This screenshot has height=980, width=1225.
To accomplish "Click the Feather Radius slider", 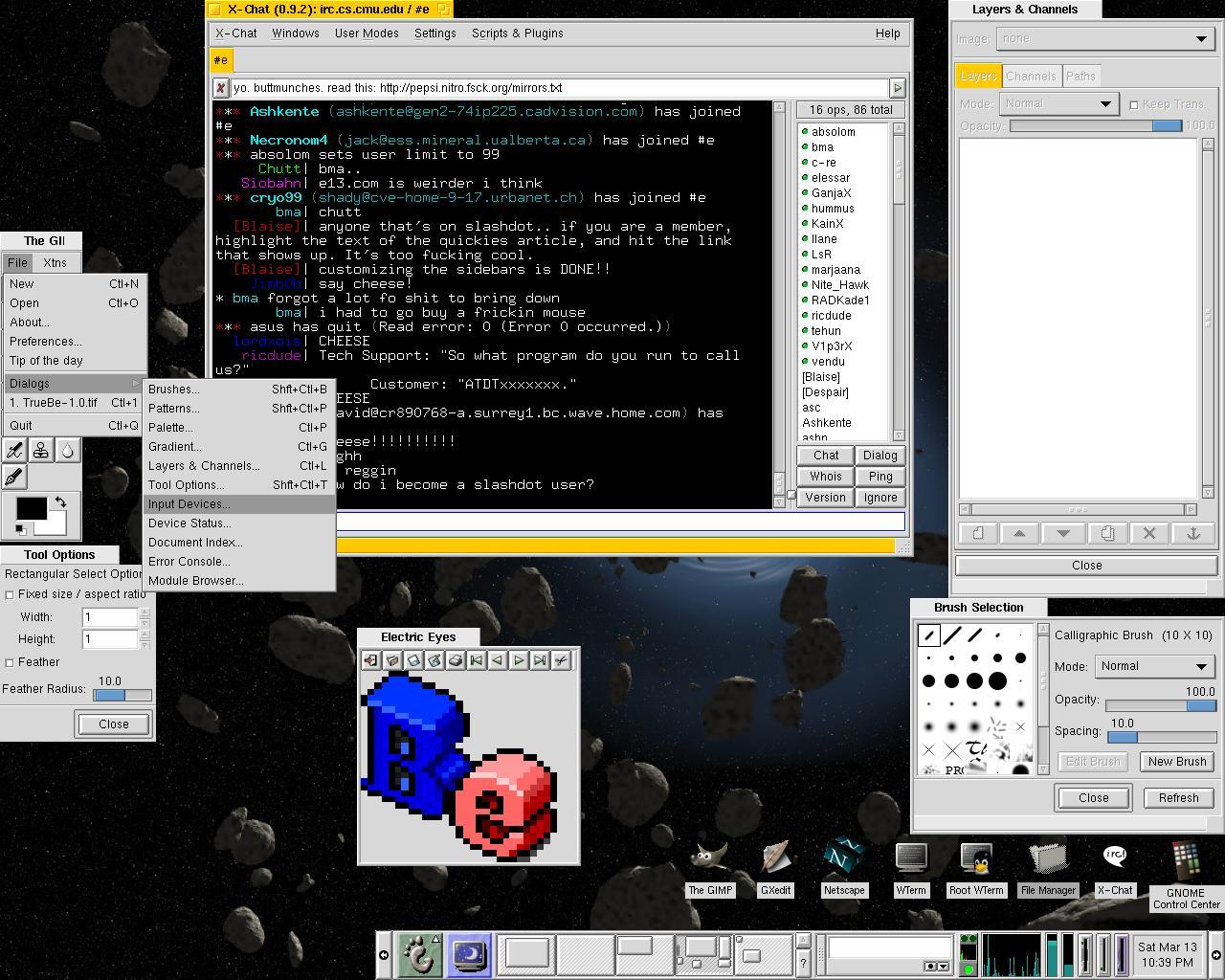I will click(x=122, y=695).
